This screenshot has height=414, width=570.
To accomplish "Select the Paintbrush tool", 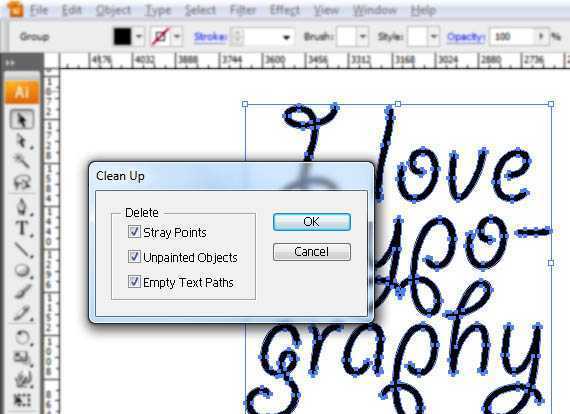I will pos(22,292).
